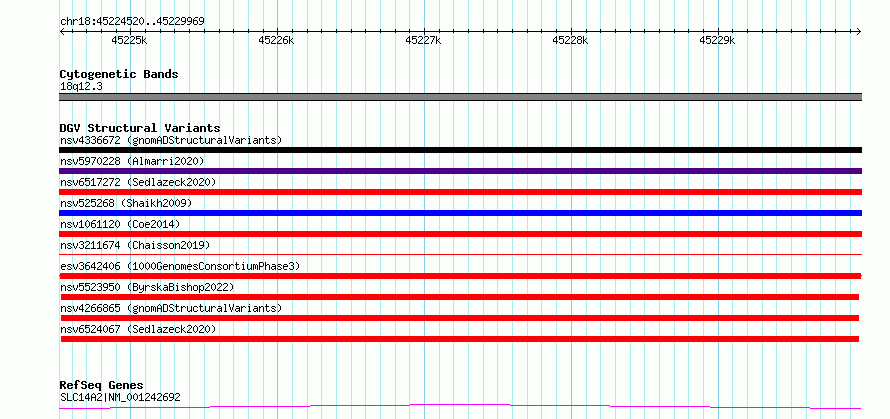Click the chr18:45224520..45229969 coordinates label

click(132, 22)
